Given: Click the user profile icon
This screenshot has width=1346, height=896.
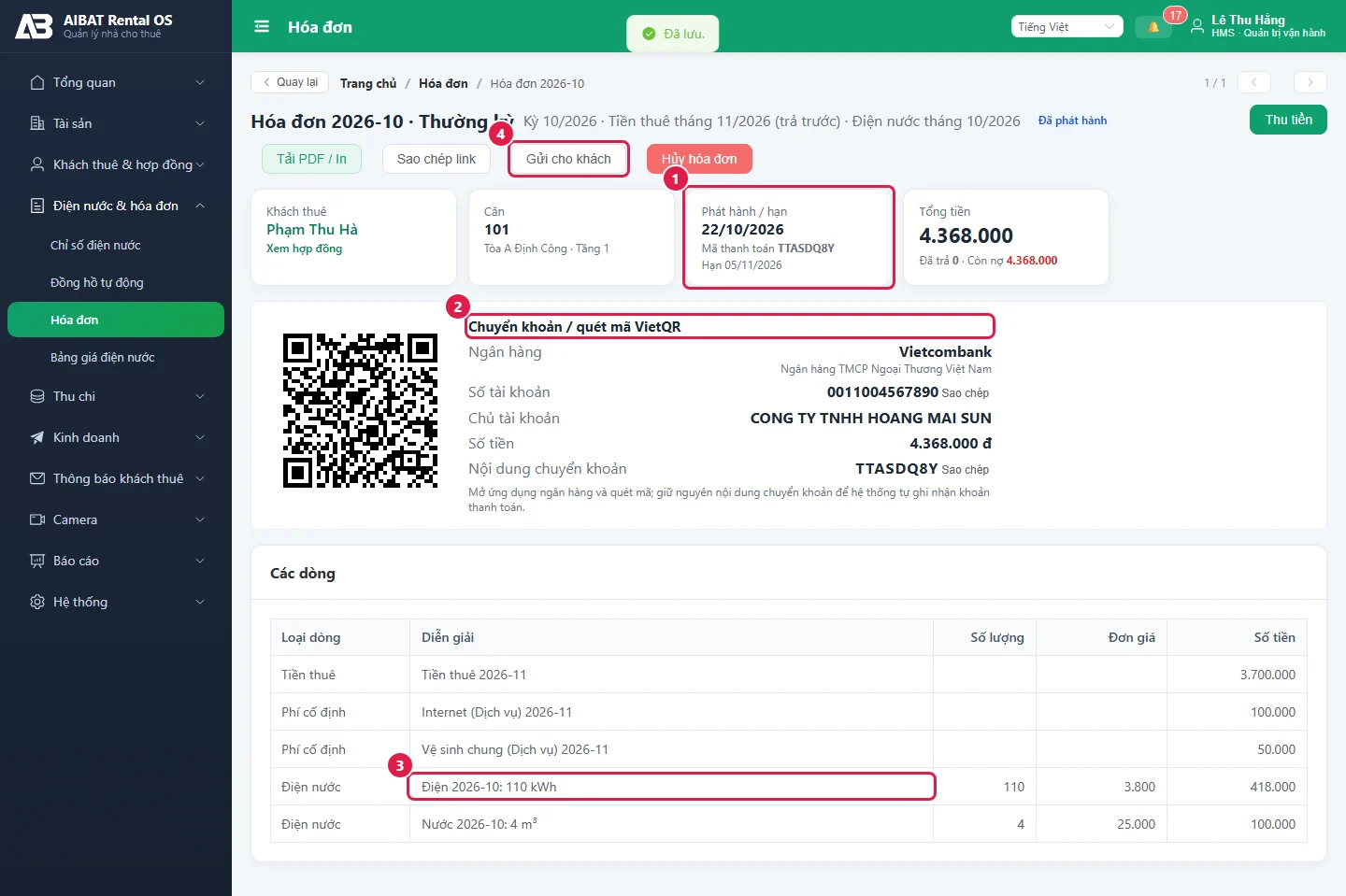Looking at the screenshot, I should (x=1196, y=27).
